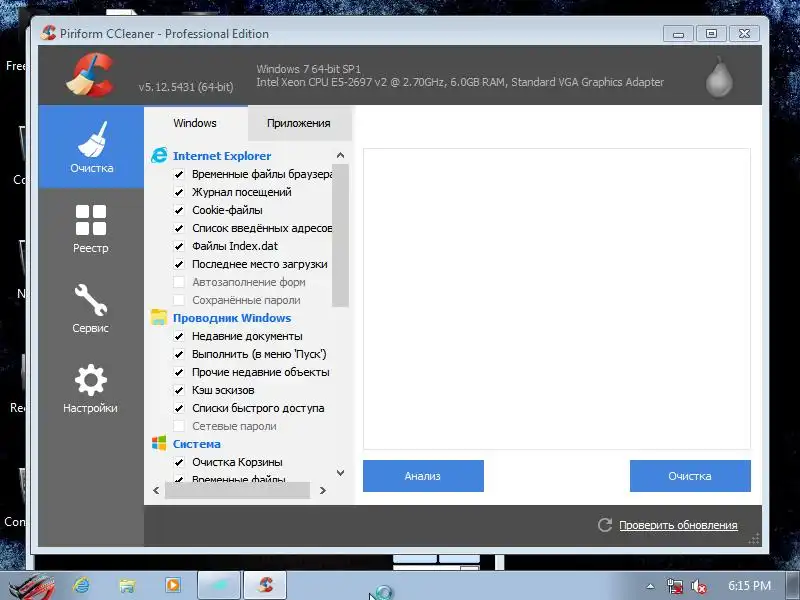Switch to the CCleaner taskbar button

click(x=265, y=585)
